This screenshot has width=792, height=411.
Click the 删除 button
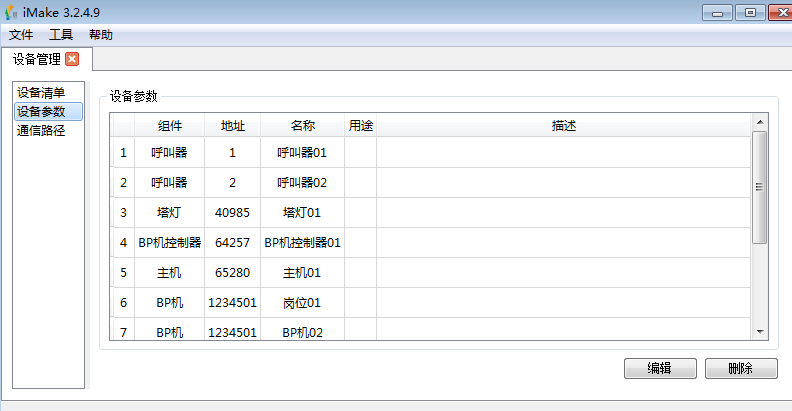tap(741, 368)
